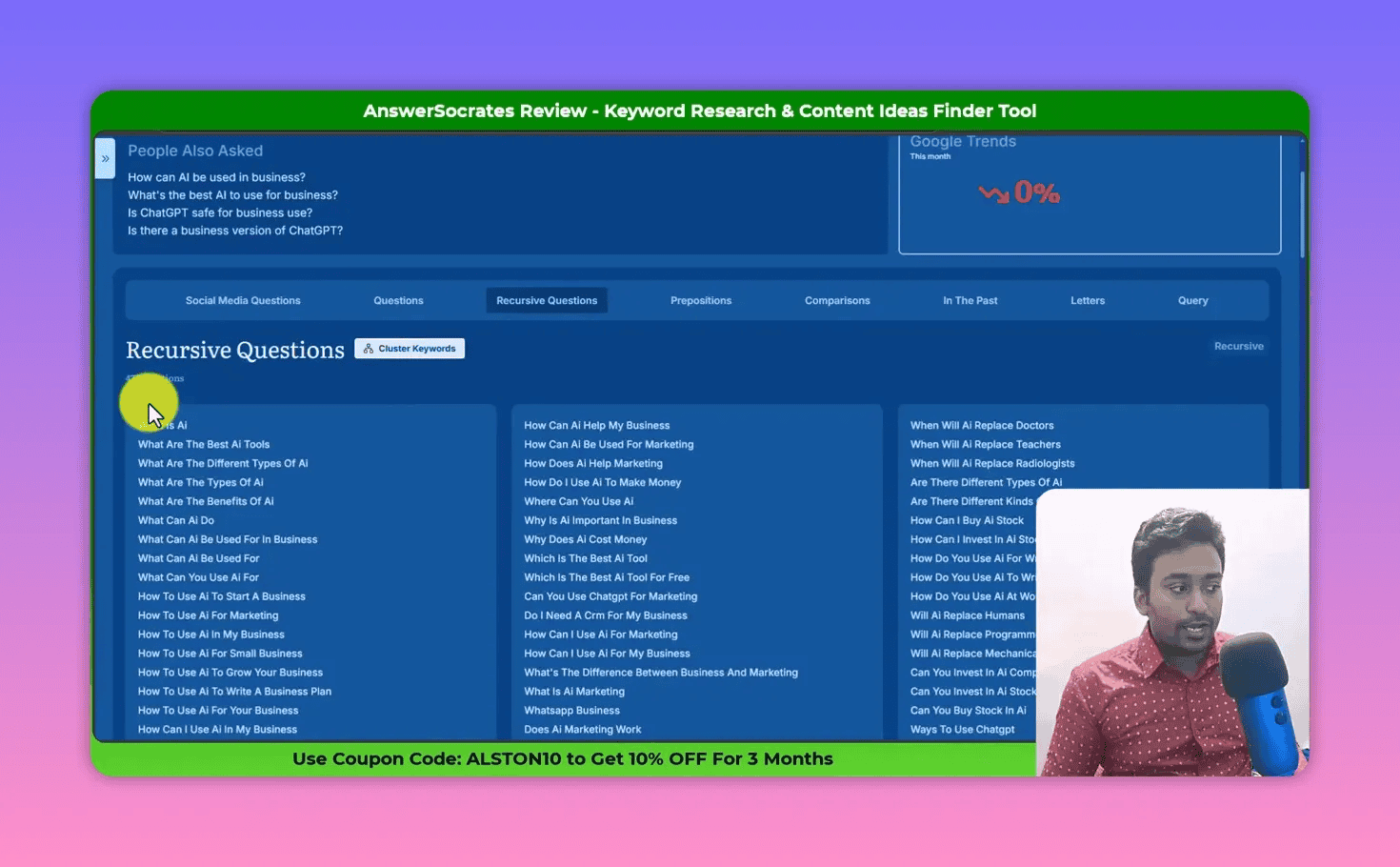Open the Query tab

pos(1192,301)
